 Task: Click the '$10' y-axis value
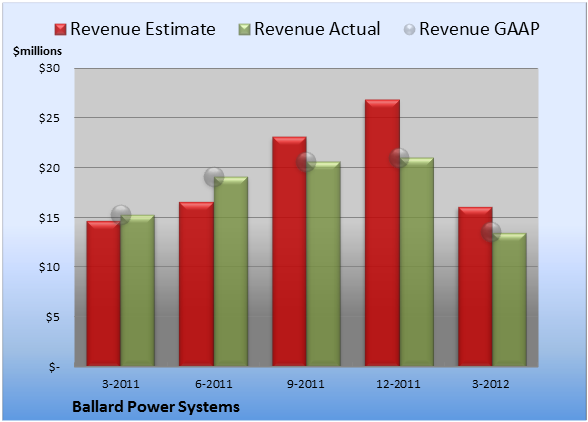(x=50, y=267)
